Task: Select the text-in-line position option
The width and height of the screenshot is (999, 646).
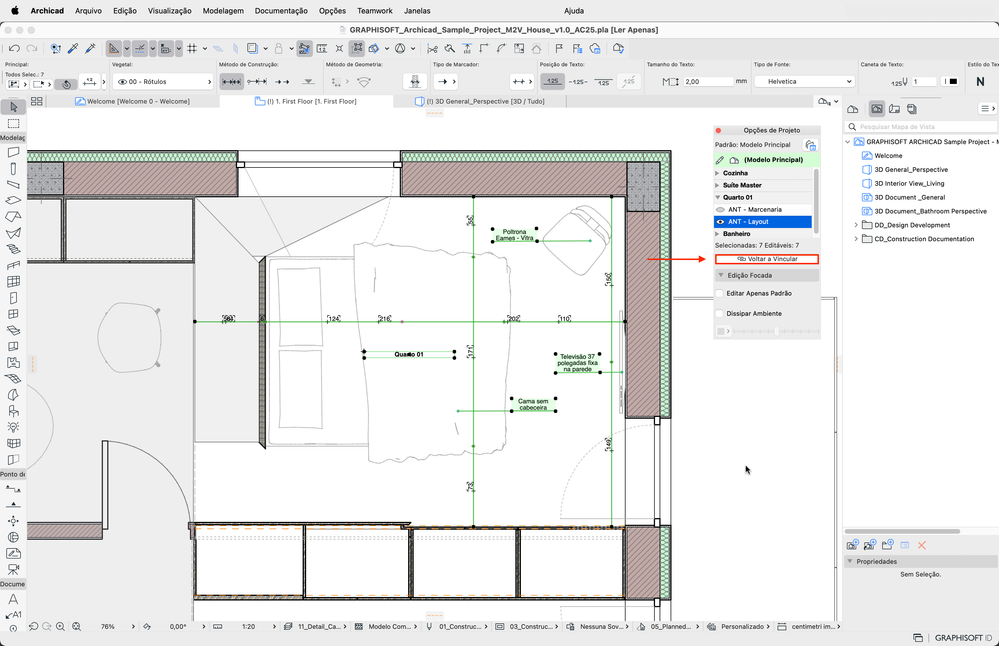Action: point(578,82)
